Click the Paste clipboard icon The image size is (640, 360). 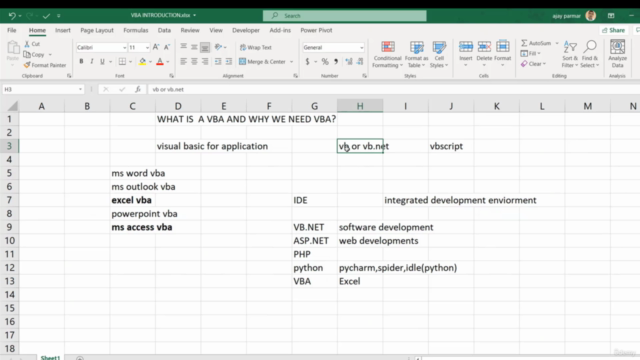tap(13, 48)
